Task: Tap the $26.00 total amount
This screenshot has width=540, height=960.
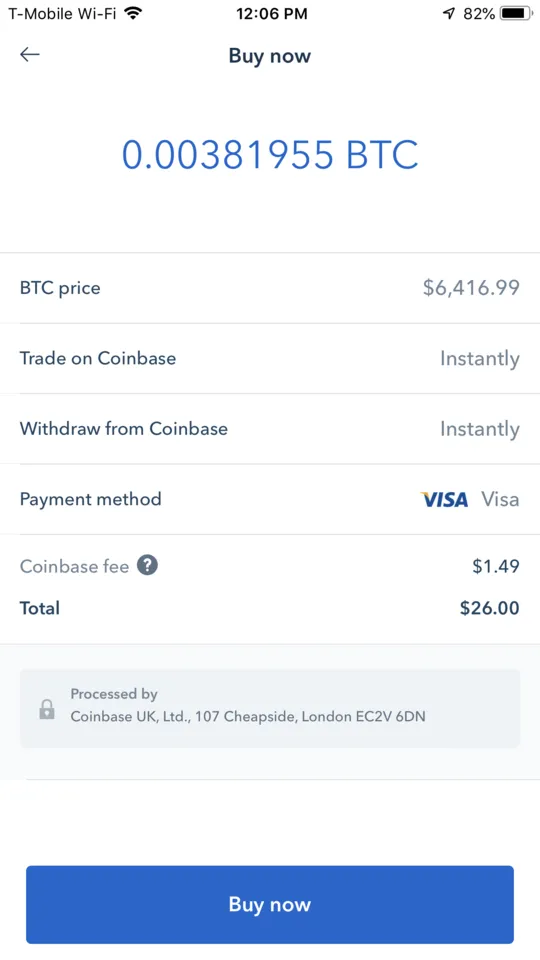Action: (x=490, y=608)
